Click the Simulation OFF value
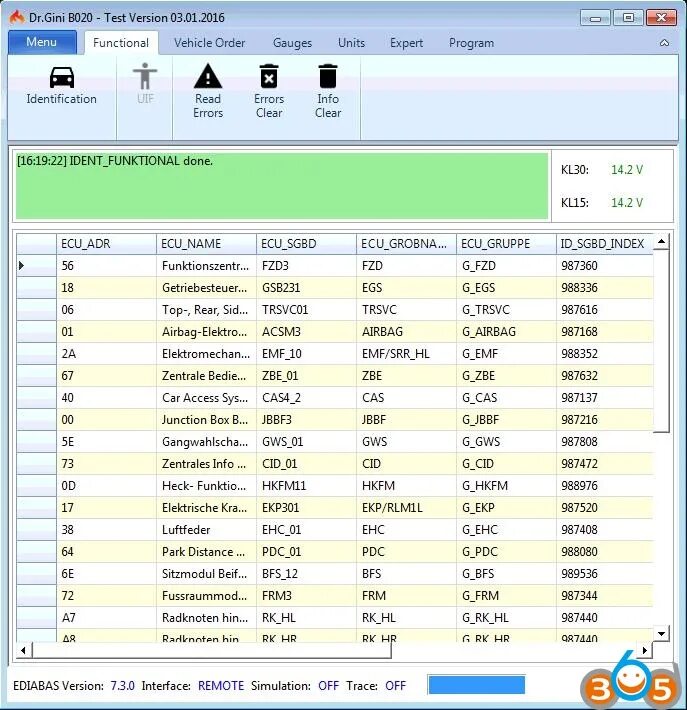Image resolution: width=687 pixels, height=710 pixels. (x=328, y=686)
